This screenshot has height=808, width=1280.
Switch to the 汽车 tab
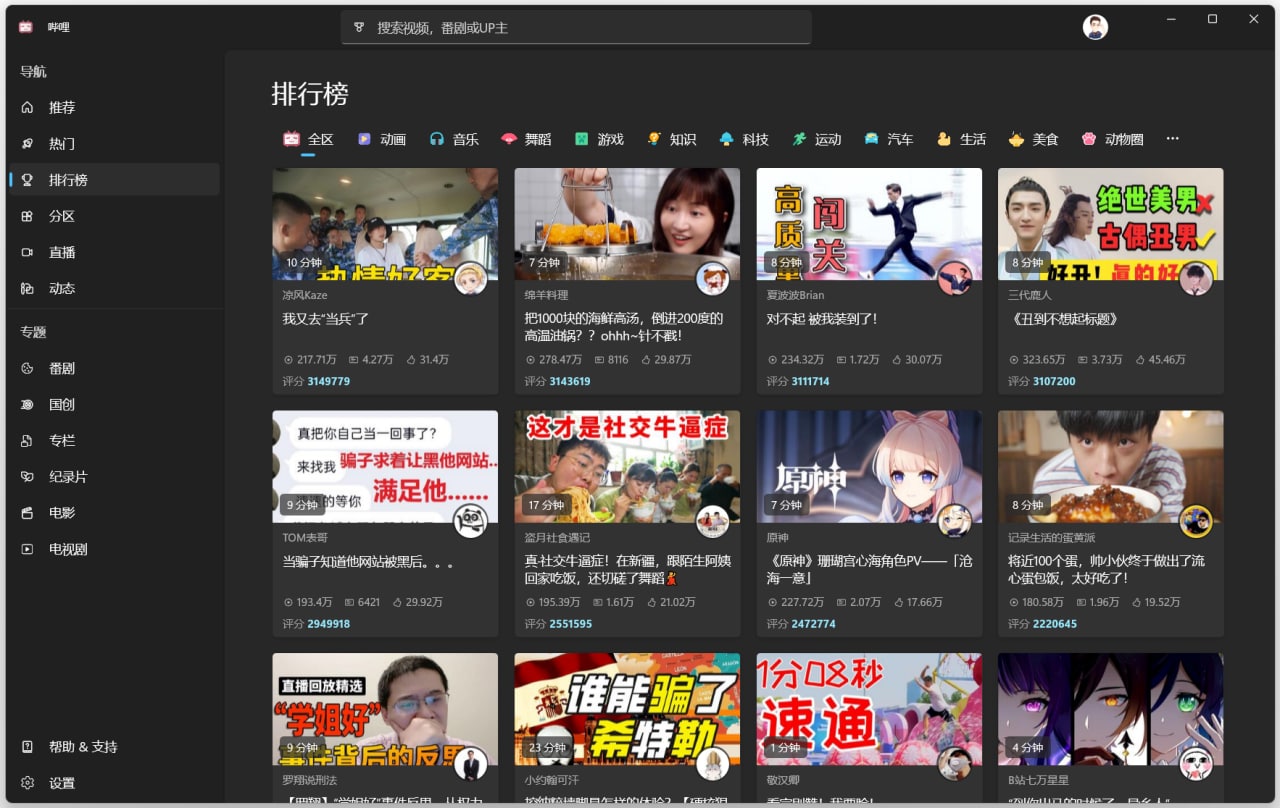[889, 139]
